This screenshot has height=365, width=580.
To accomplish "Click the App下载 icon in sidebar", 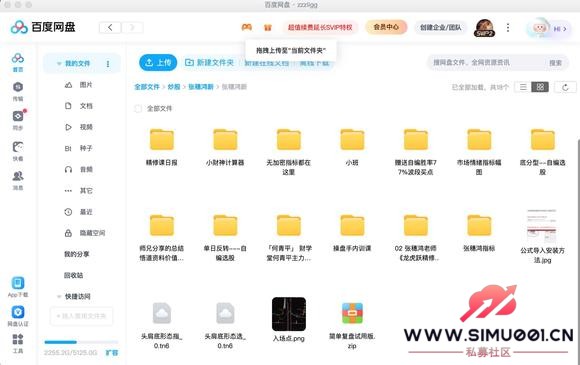I will point(18,287).
